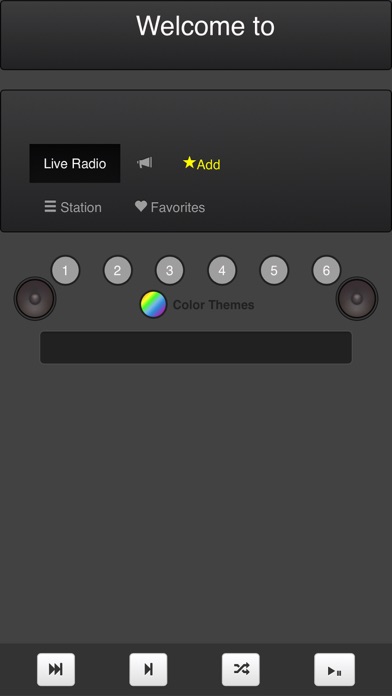The image size is (392, 696).
Task: Click the right speaker icon
Action: pyautogui.click(x=357, y=299)
